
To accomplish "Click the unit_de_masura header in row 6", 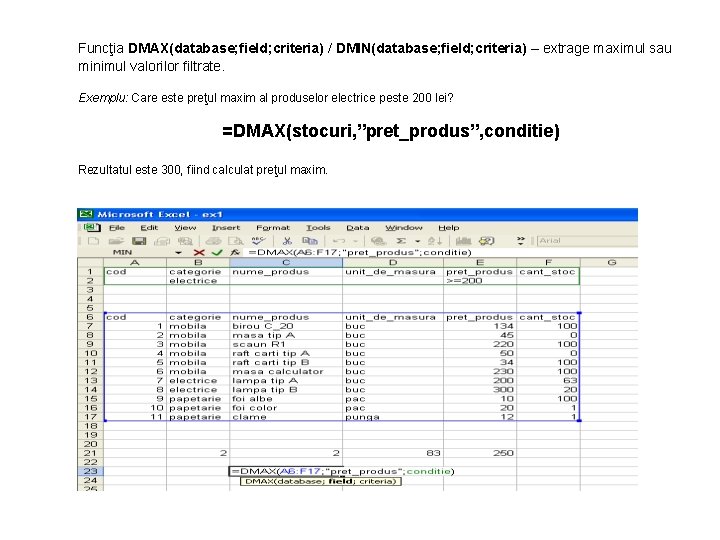I will [393, 317].
